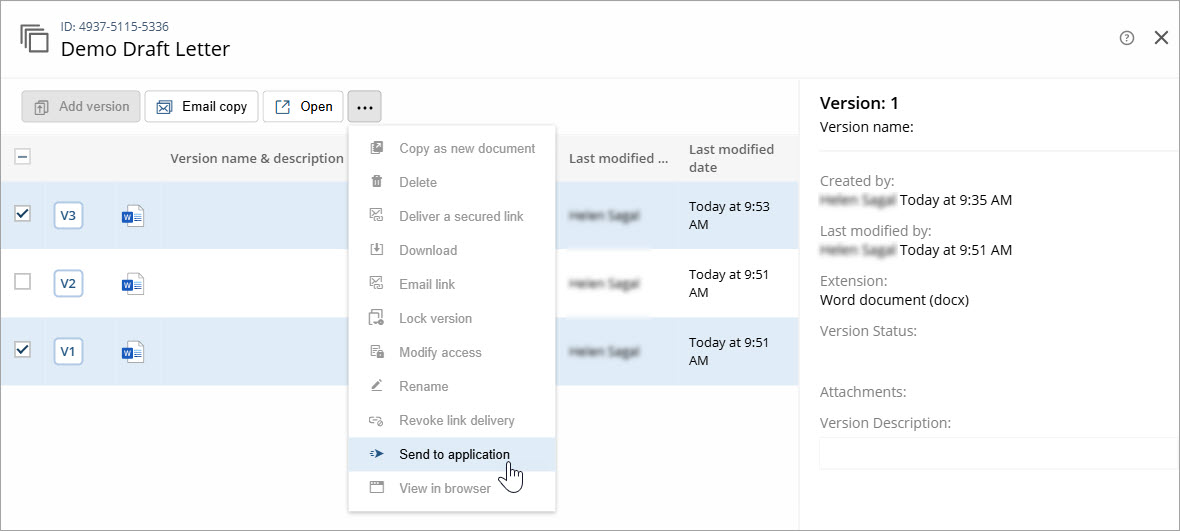
Task: Select Lock version in the menu
Action: pos(452,318)
